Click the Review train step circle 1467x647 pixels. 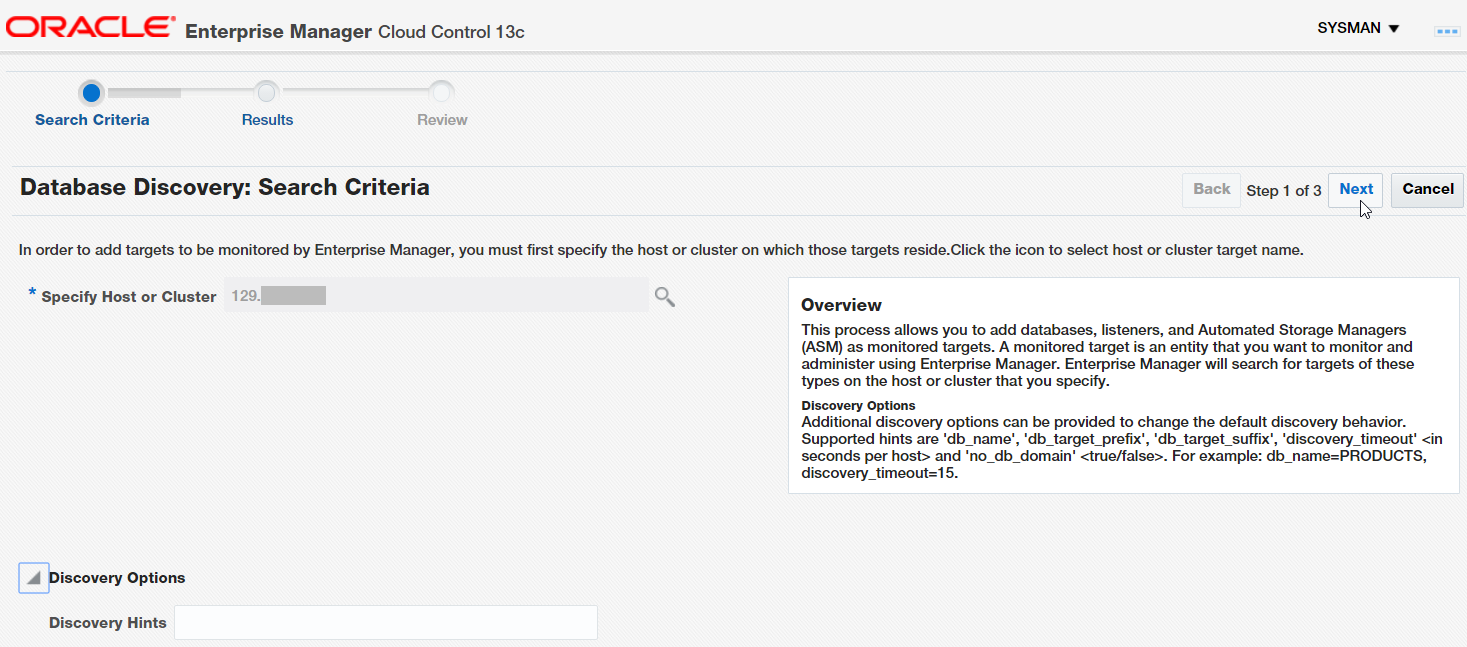point(441,93)
